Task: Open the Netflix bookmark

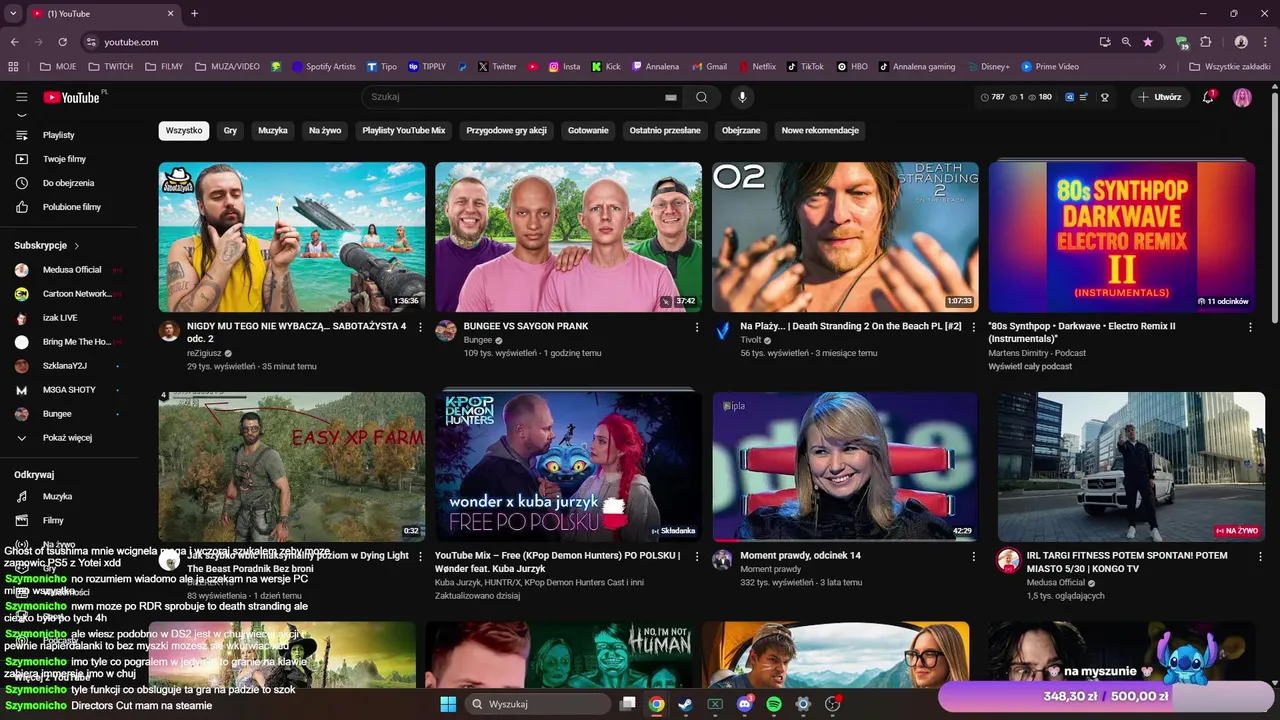Action: [x=757, y=67]
